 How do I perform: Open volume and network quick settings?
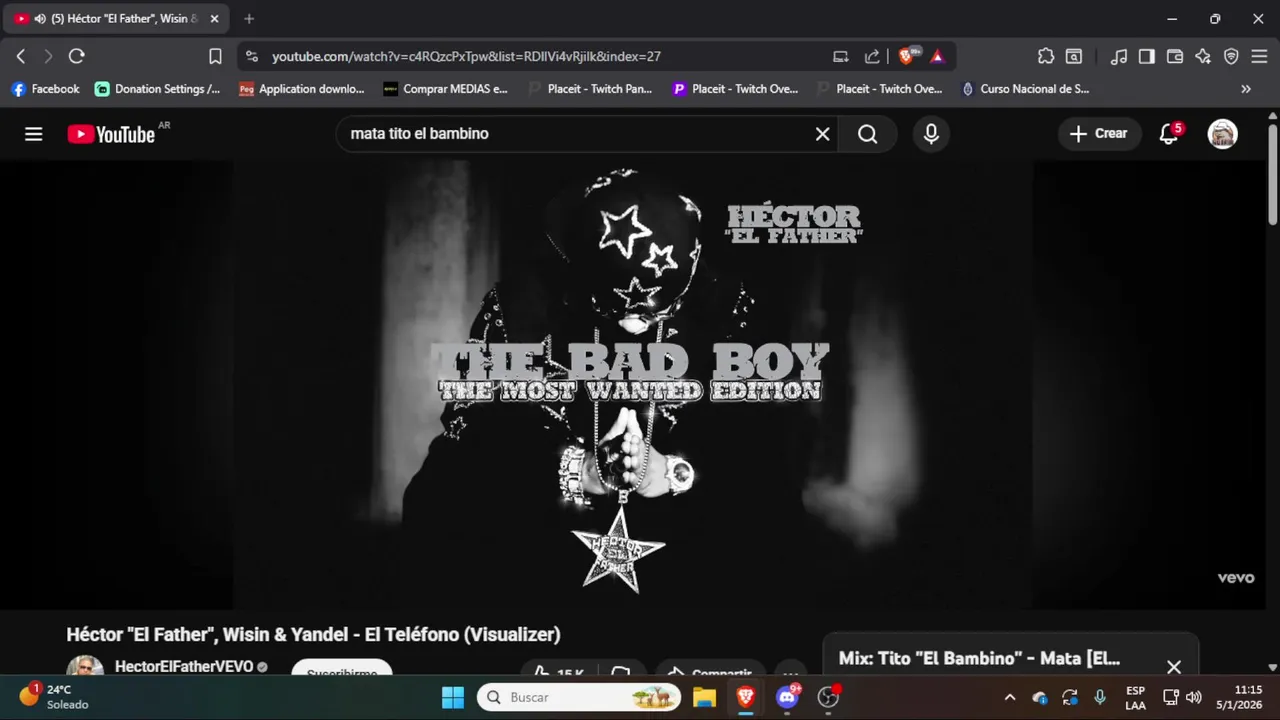click(x=1182, y=697)
